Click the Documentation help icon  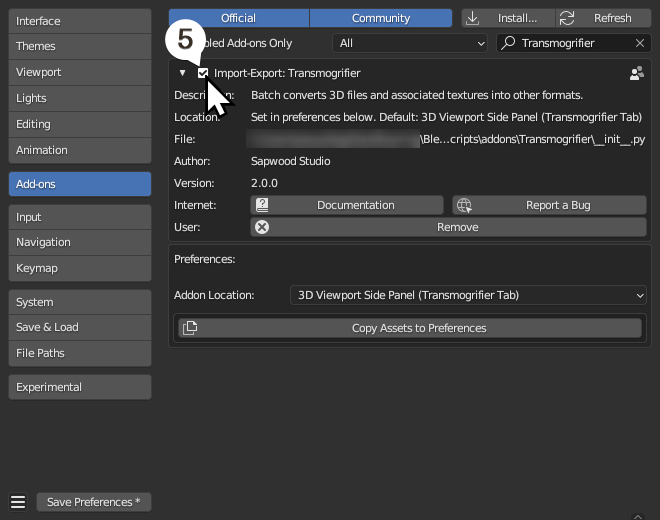(262, 205)
